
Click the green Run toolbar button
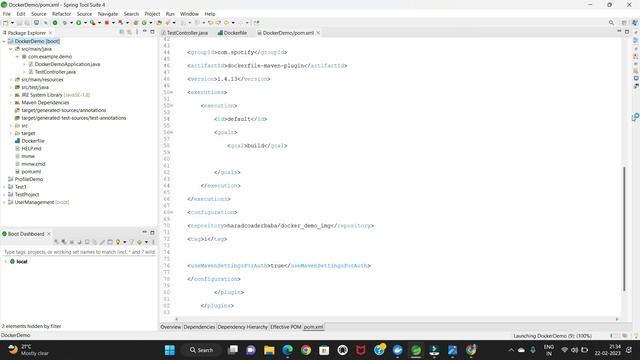[78, 23]
